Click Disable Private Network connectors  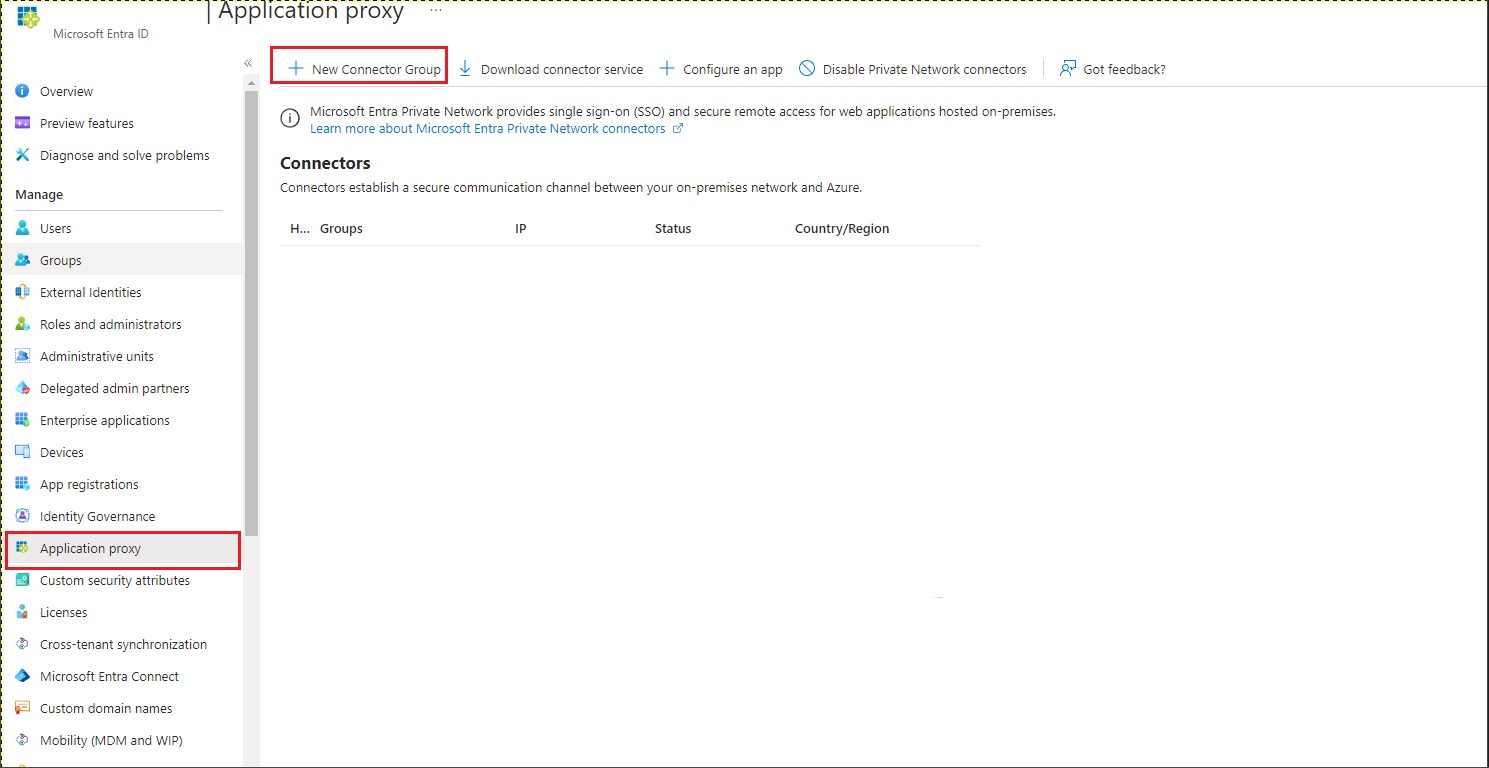click(913, 69)
